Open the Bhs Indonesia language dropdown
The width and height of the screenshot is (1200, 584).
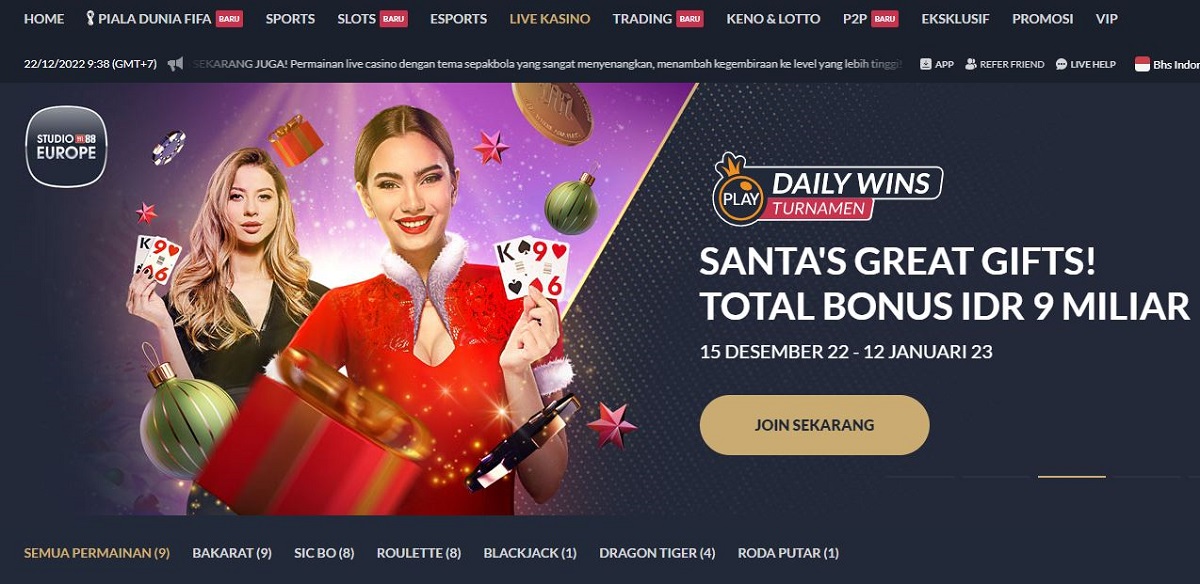(1166, 64)
